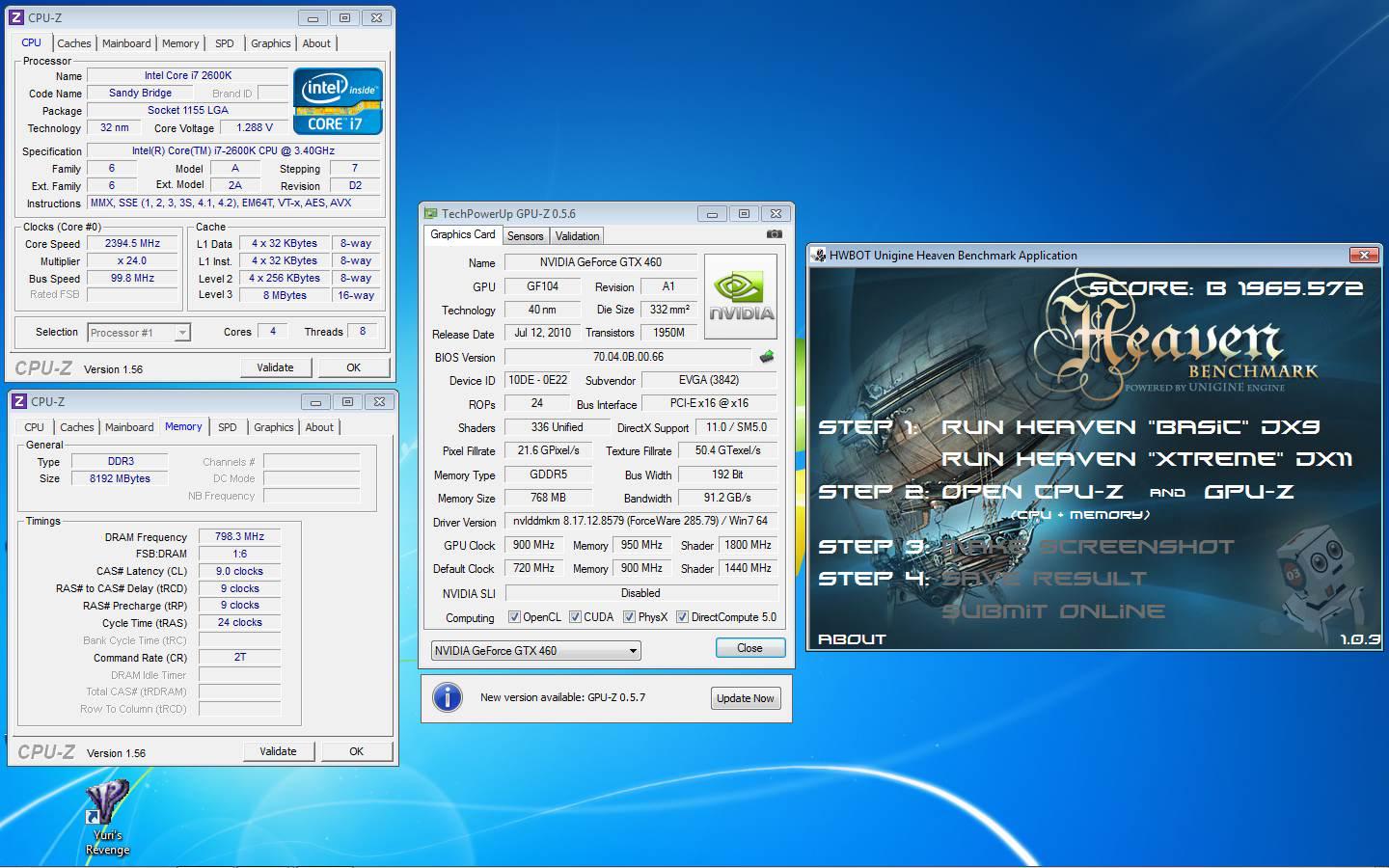
Task: Click the Bandwidth value 91.2 GB/s
Action: tap(727, 498)
